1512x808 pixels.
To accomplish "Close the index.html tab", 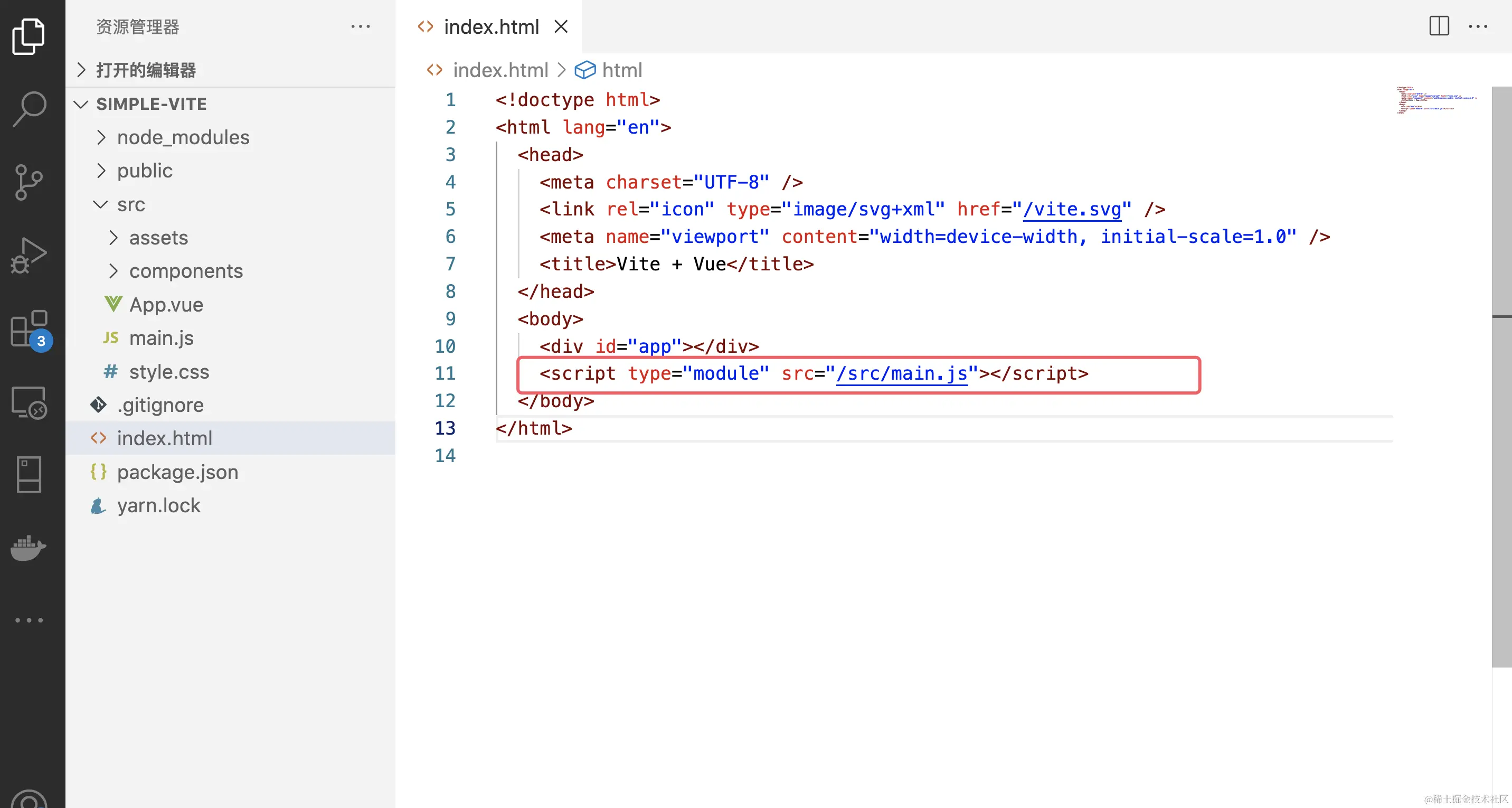I will click(x=561, y=26).
